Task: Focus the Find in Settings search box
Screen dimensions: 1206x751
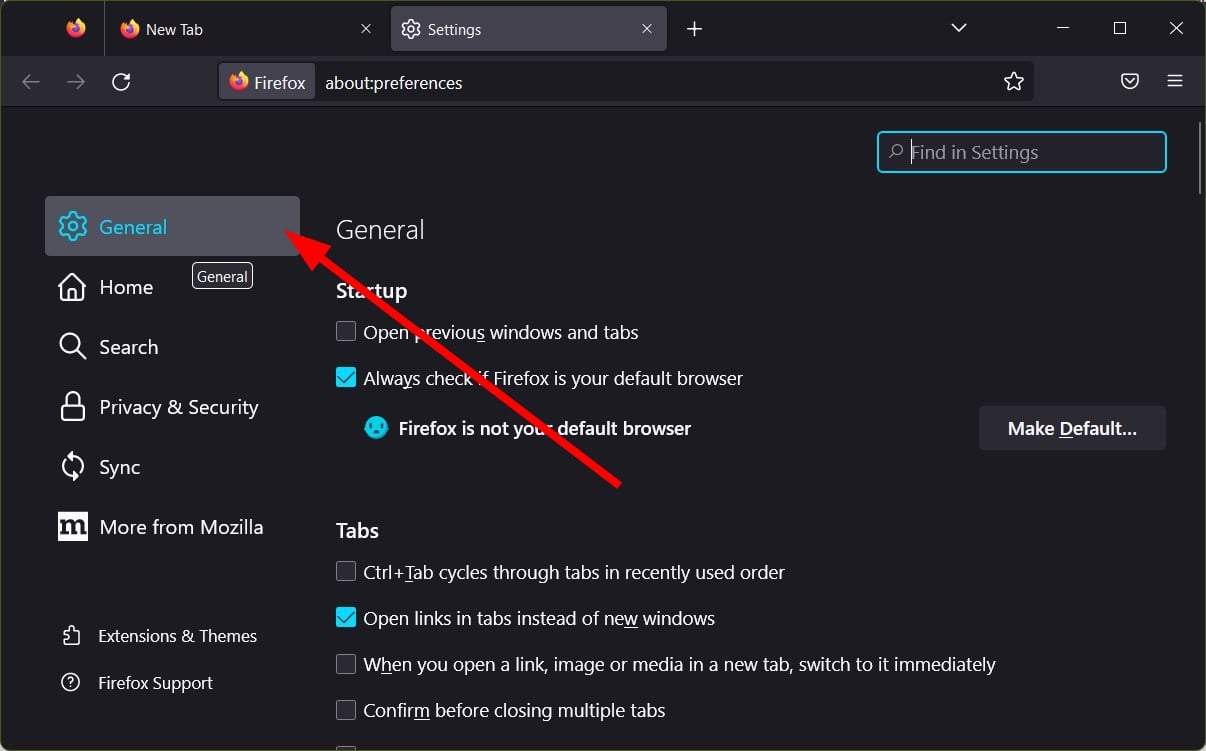Action: coord(1022,152)
